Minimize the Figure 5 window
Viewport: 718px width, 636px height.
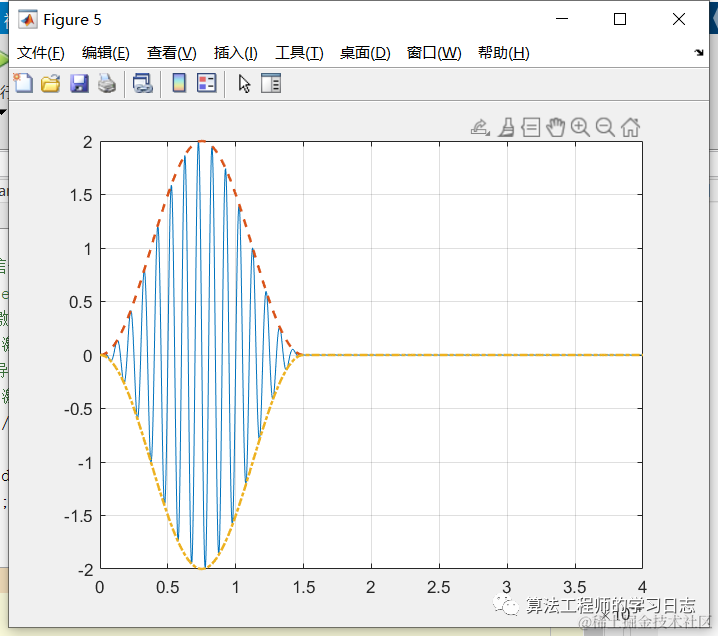(x=562, y=19)
